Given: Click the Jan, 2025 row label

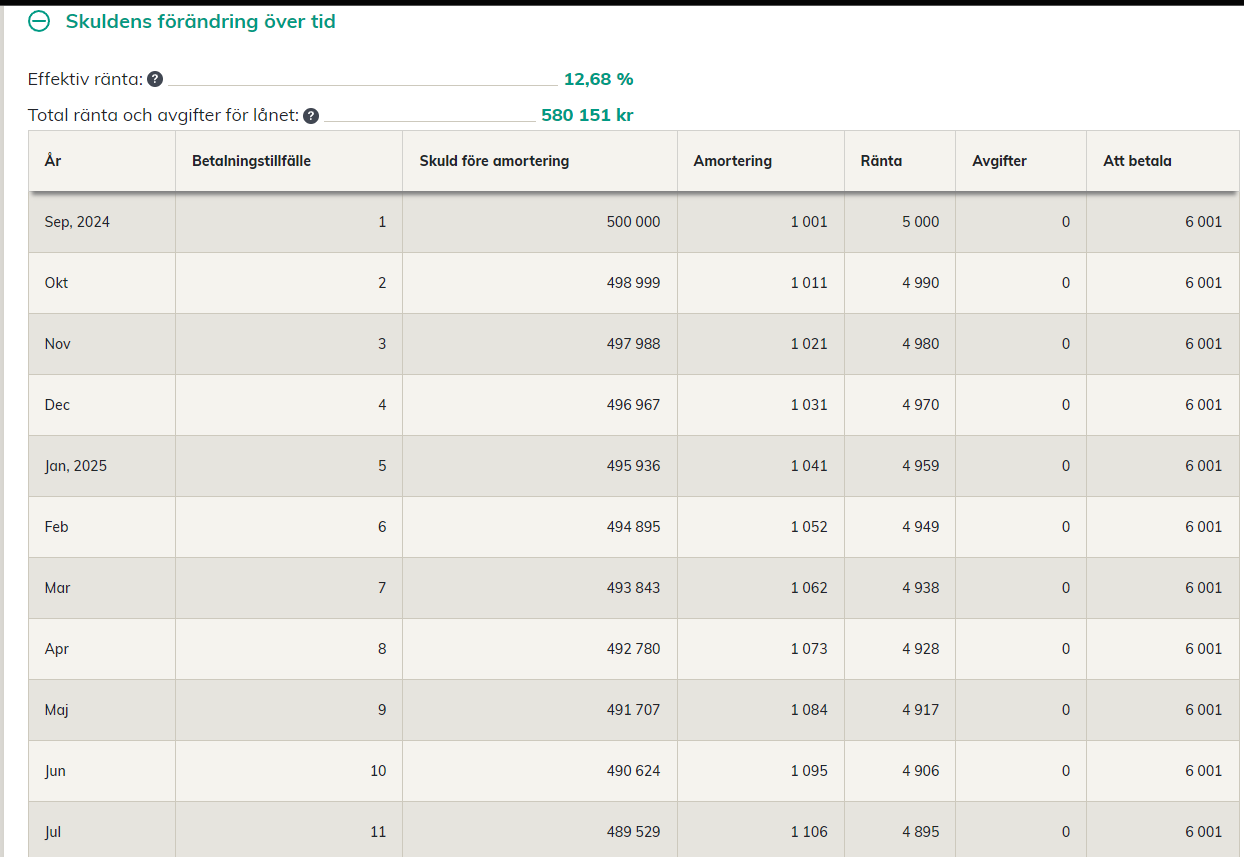Looking at the screenshot, I should pyautogui.click(x=75, y=466).
